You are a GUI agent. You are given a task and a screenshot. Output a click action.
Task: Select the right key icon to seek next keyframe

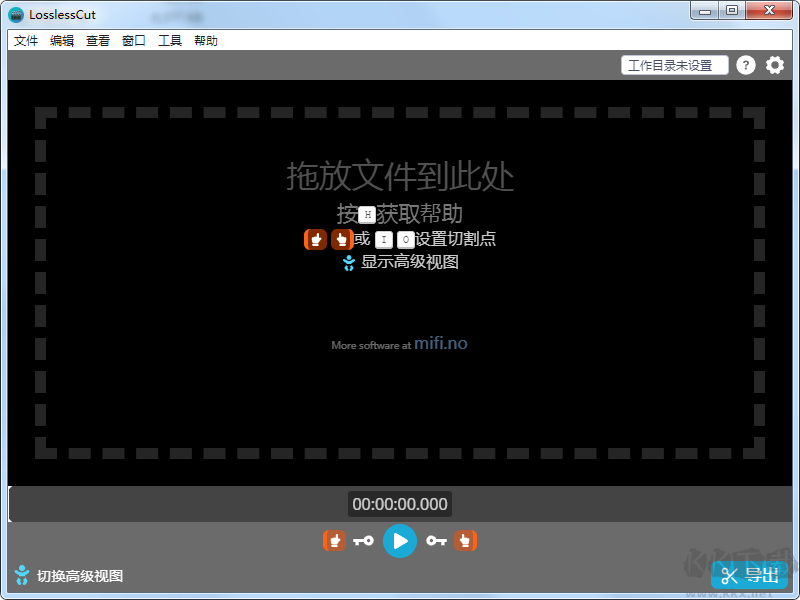pyautogui.click(x=436, y=540)
